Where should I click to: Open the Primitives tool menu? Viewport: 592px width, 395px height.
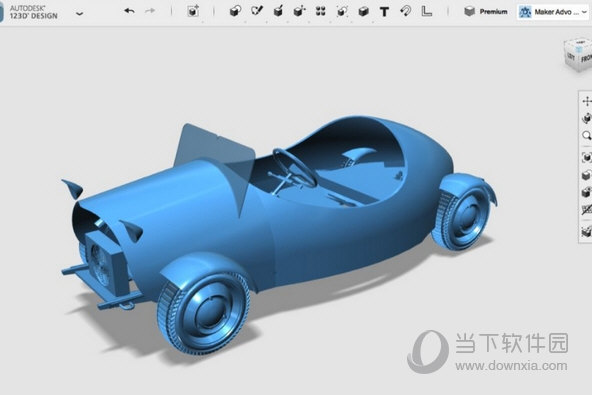(x=235, y=11)
